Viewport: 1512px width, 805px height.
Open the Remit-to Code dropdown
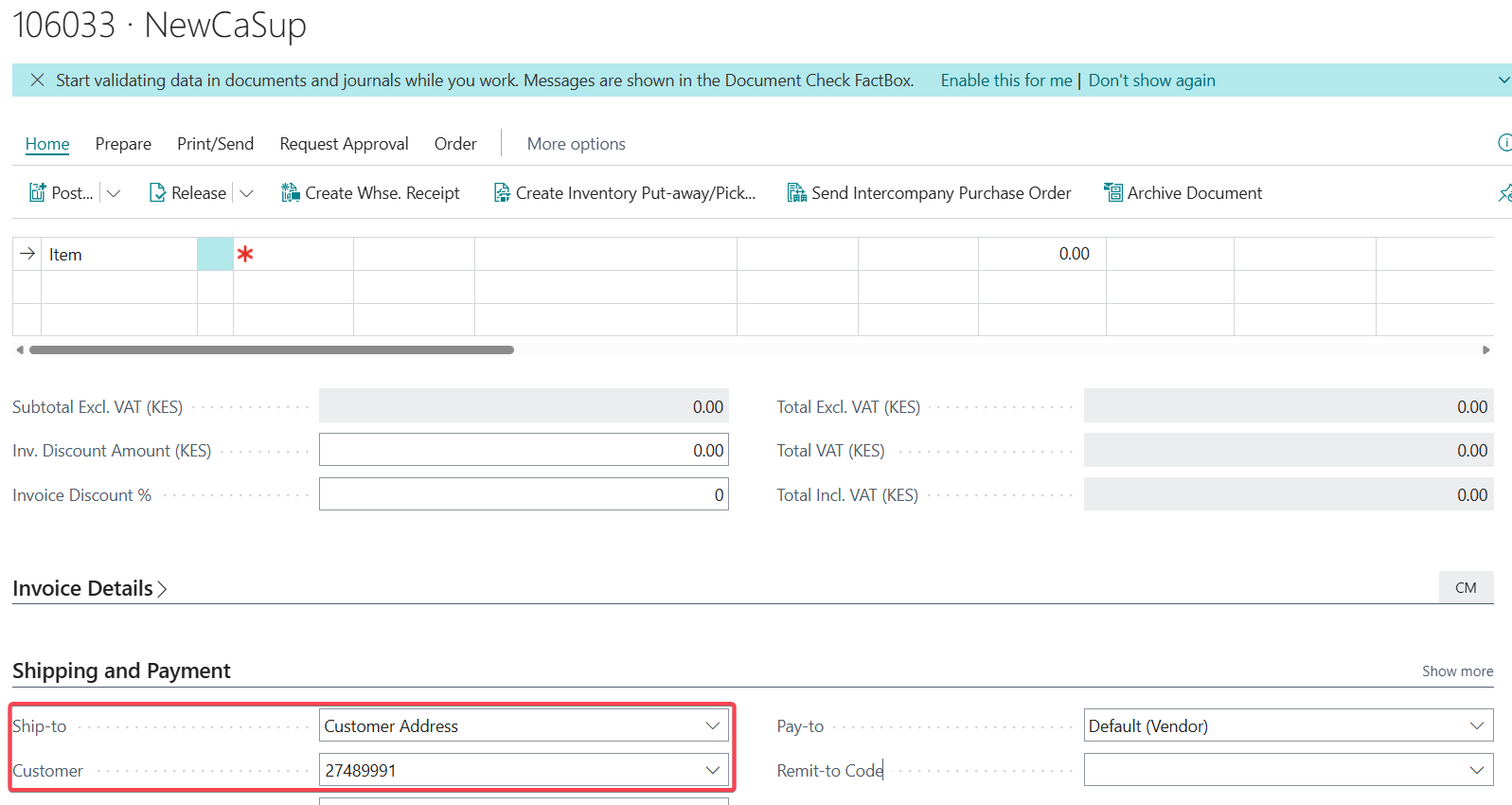(x=1476, y=770)
